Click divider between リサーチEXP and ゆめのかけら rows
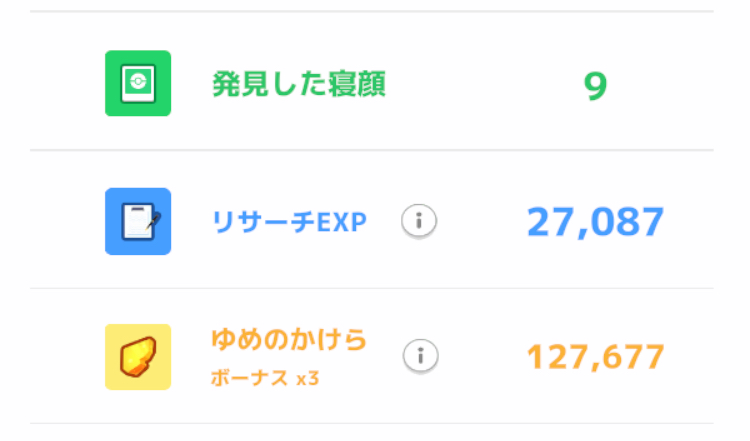The height and width of the screenshot is (441, 750). coord(372,288)
